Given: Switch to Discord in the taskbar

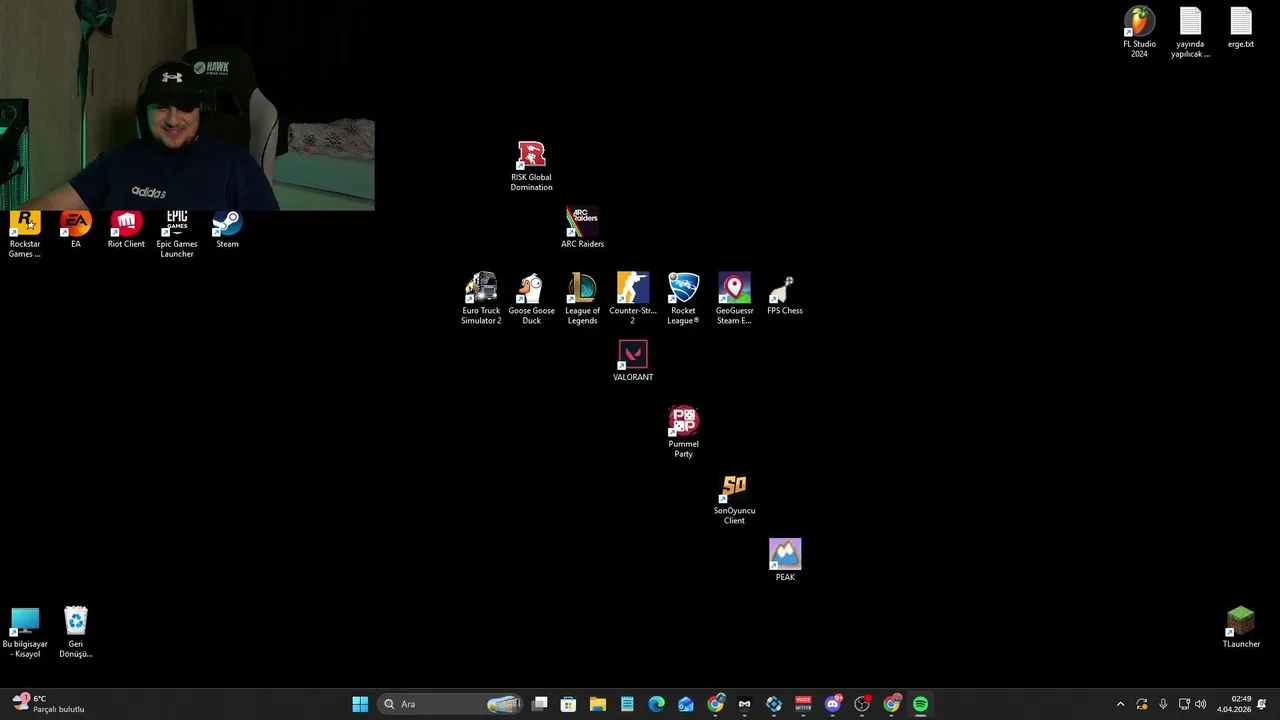Looking at the screenshot, I should click(x=833, y=704).
